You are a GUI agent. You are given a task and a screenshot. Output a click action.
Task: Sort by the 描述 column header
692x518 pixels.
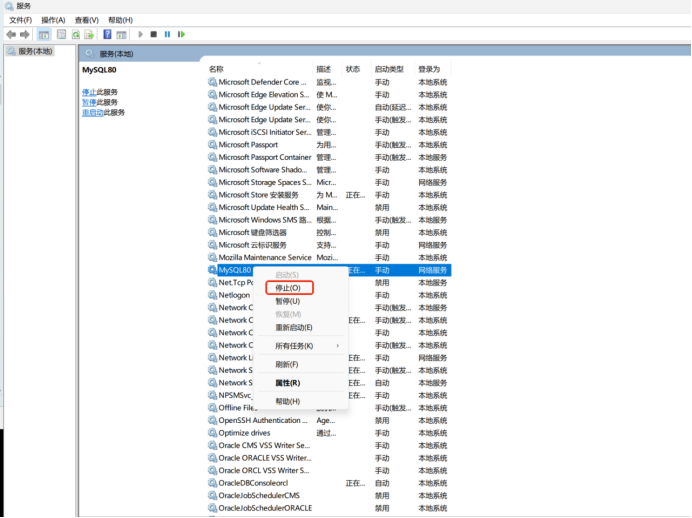323,69
